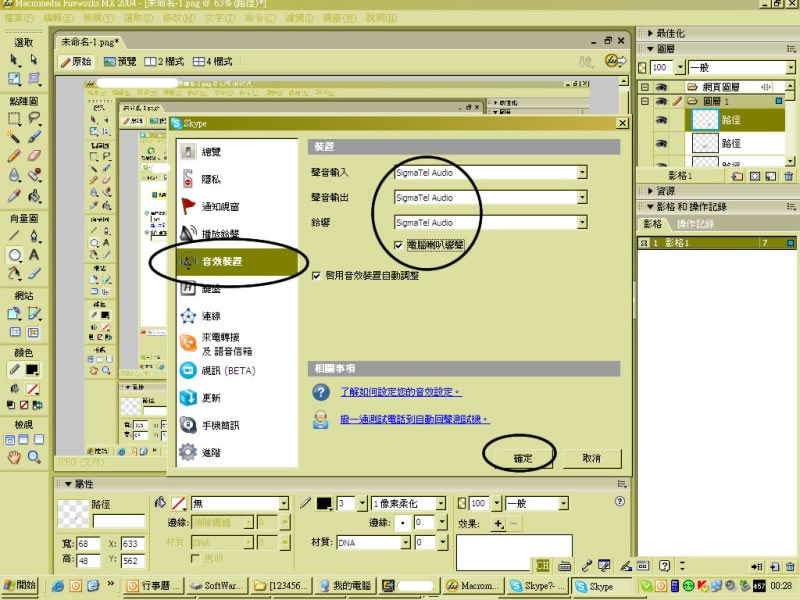Switch to the 4 欄式 view tab
The image size is (800, 600).
tap(212, 62)
